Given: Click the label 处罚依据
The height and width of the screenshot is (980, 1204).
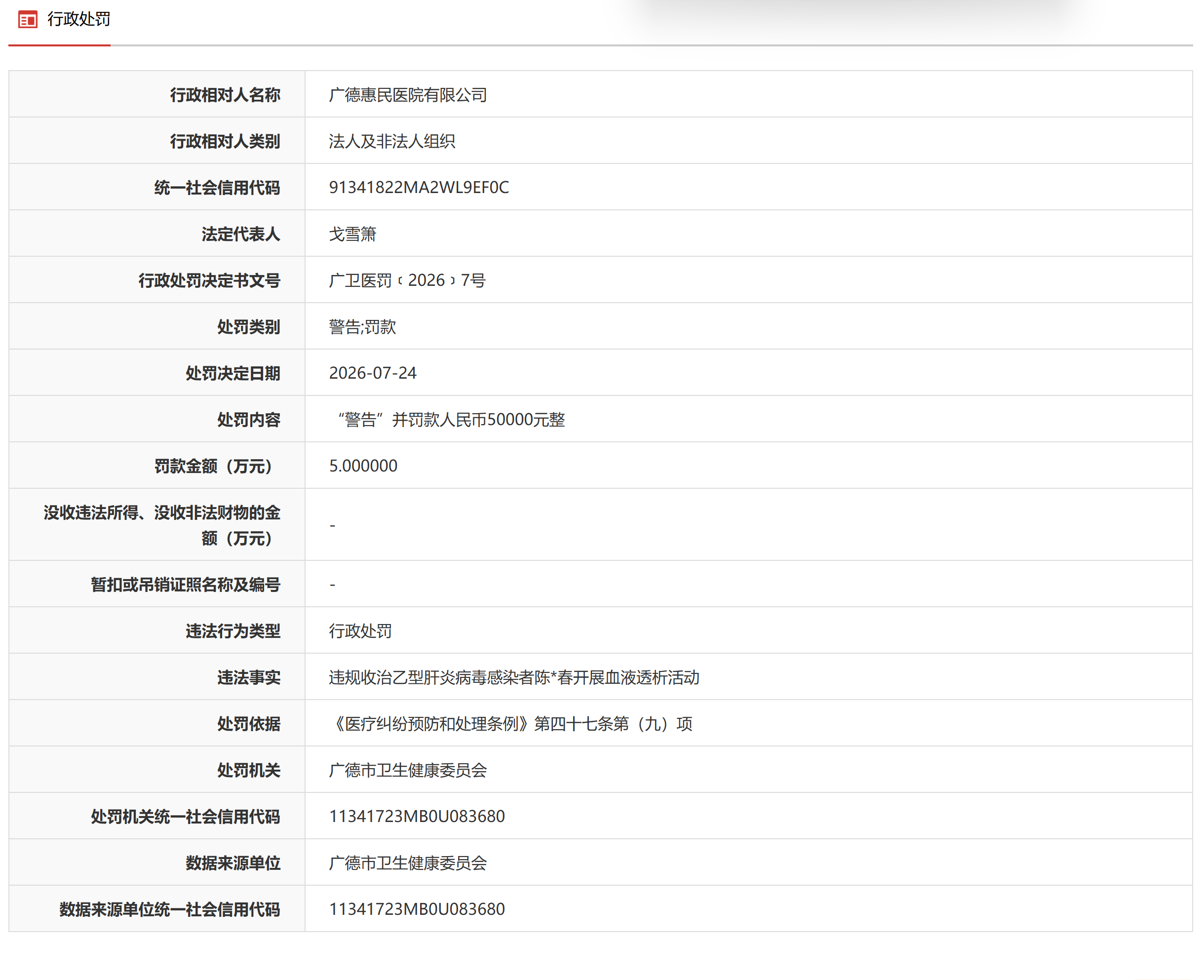Looking at the screenshot, I should (249, 723).
